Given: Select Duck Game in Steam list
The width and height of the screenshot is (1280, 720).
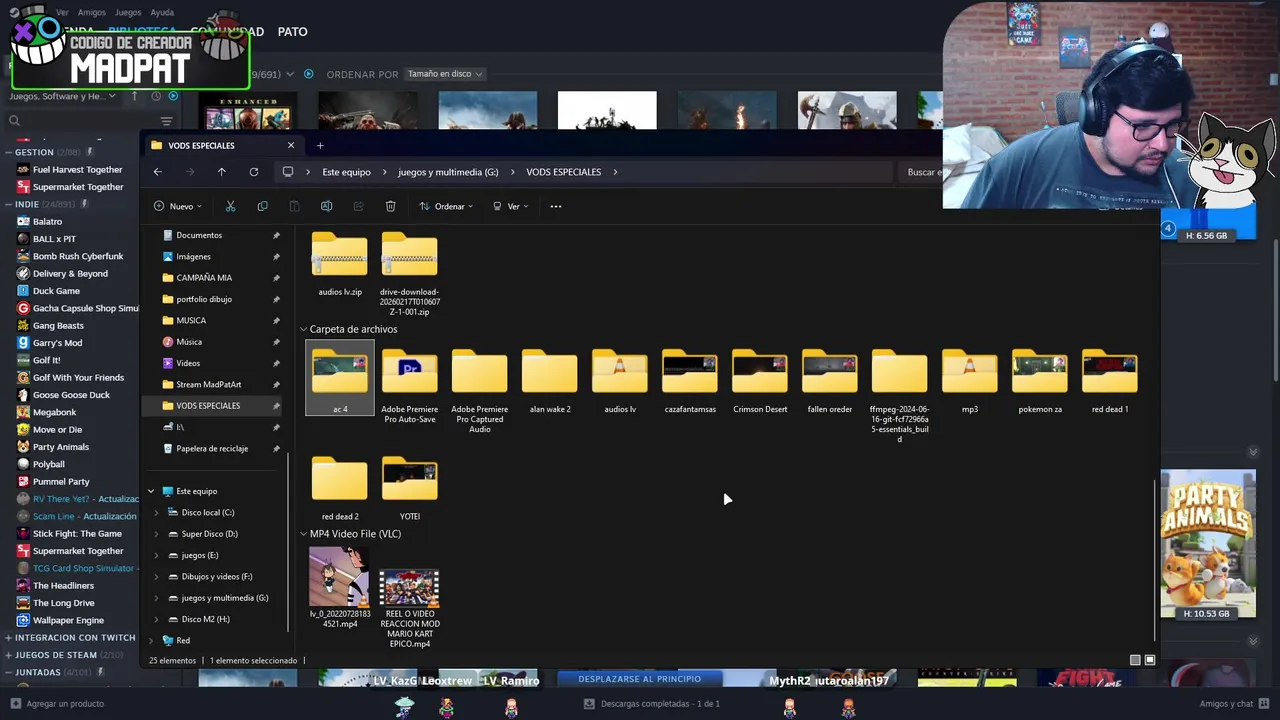Looking at the screenshot, I should coord(56,291).
